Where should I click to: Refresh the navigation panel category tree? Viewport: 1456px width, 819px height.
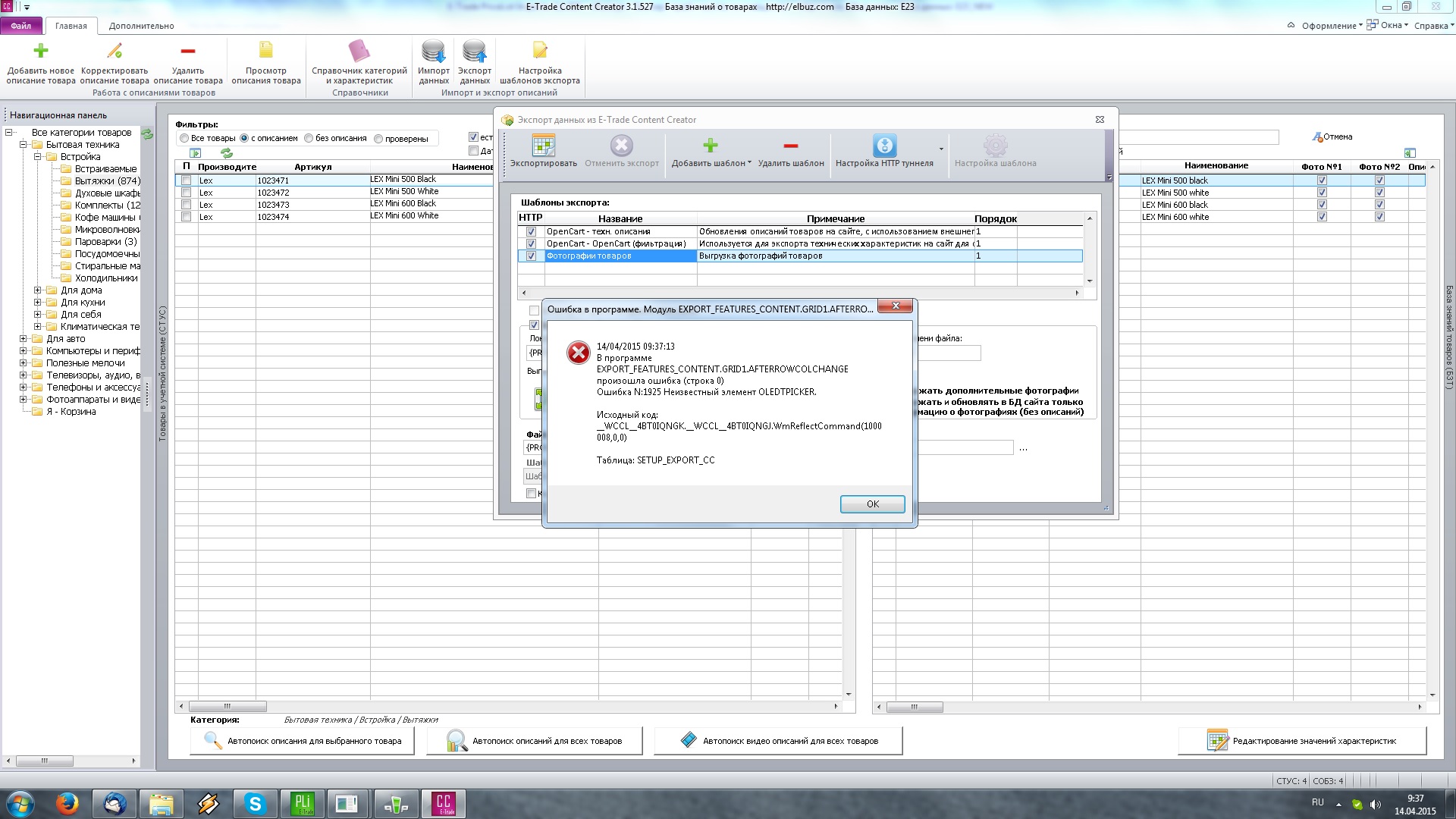tap(147, 134)
